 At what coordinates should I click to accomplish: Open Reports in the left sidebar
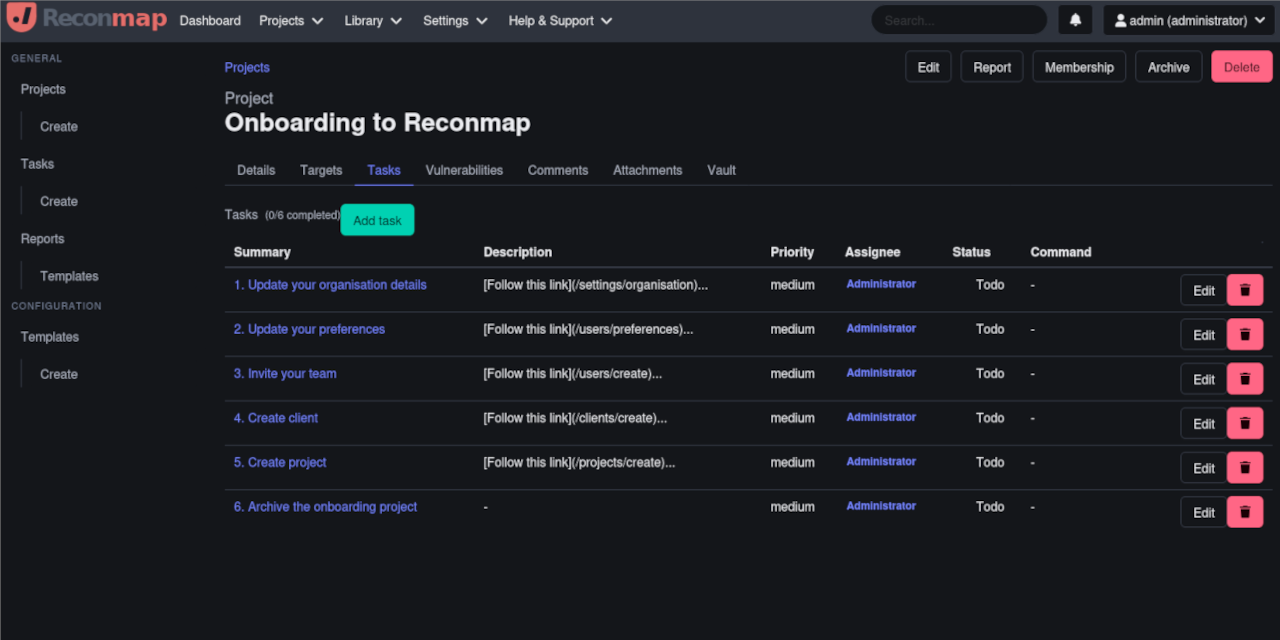click(x=42, y=239)
